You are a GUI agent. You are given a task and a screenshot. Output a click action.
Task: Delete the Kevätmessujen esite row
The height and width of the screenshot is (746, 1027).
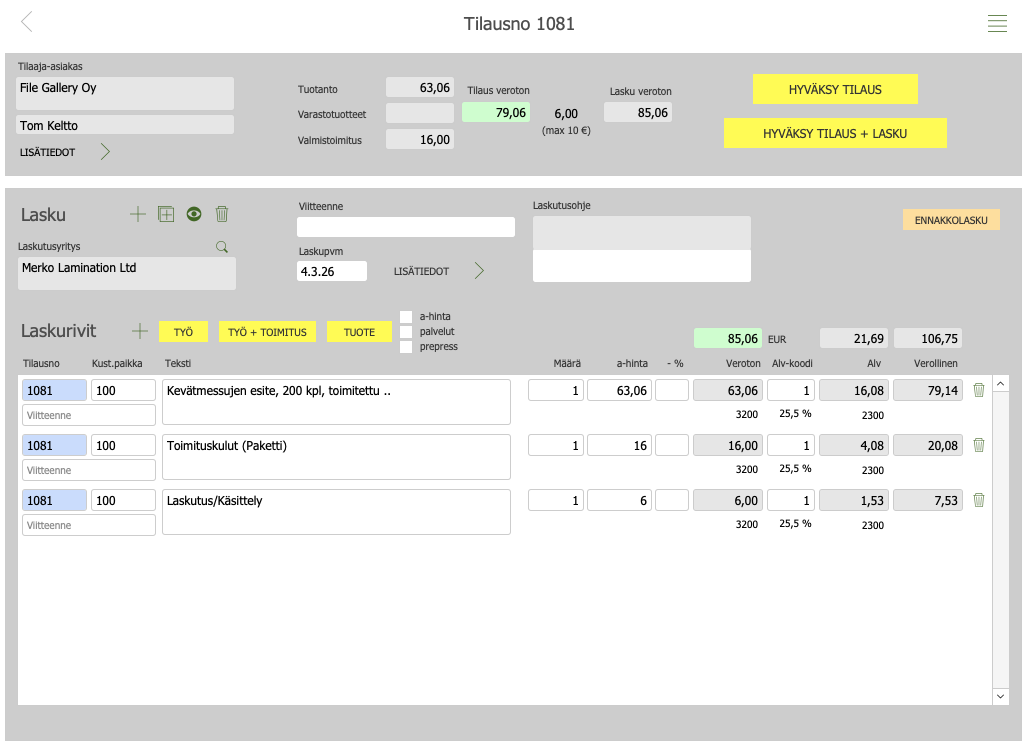coord(978,390)
